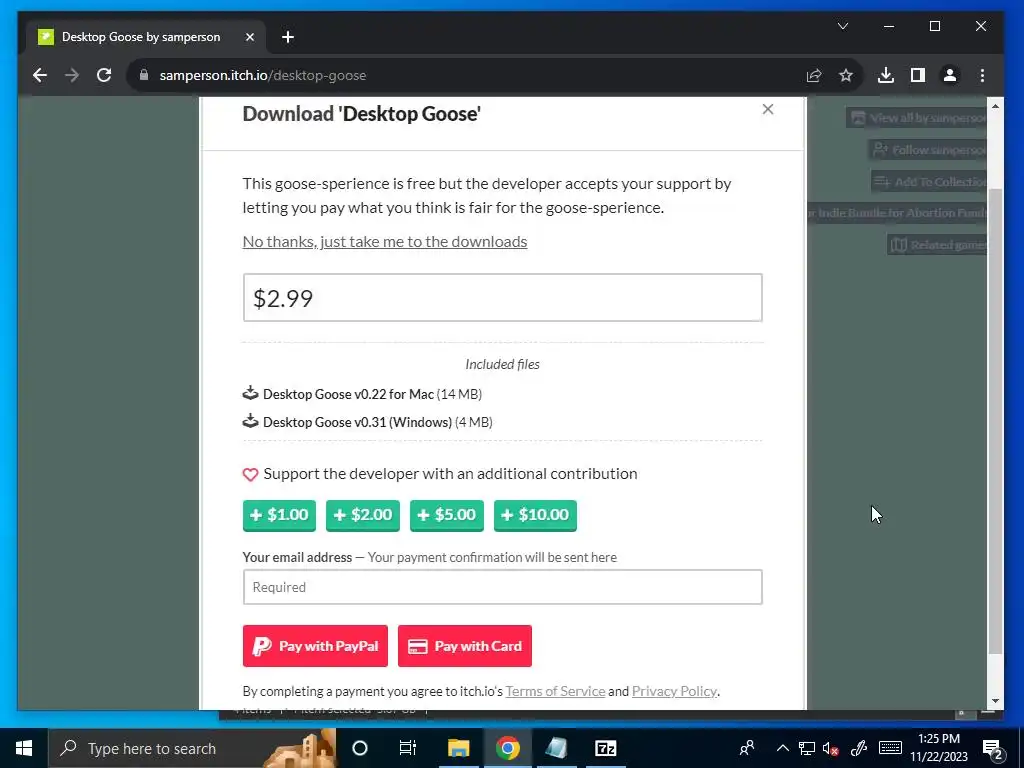Toggle the Chrome side panel icon
This screenshot has height=768, width=1024.
point(918,75)
